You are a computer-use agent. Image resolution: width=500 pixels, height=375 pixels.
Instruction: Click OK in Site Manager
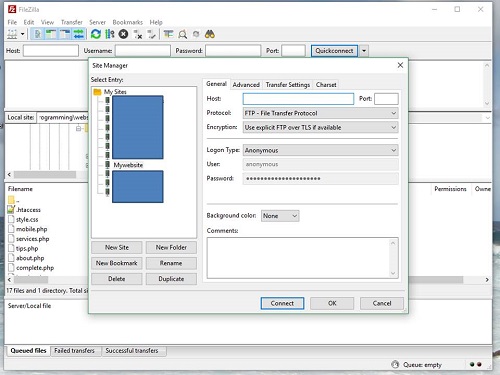[332, 303]
